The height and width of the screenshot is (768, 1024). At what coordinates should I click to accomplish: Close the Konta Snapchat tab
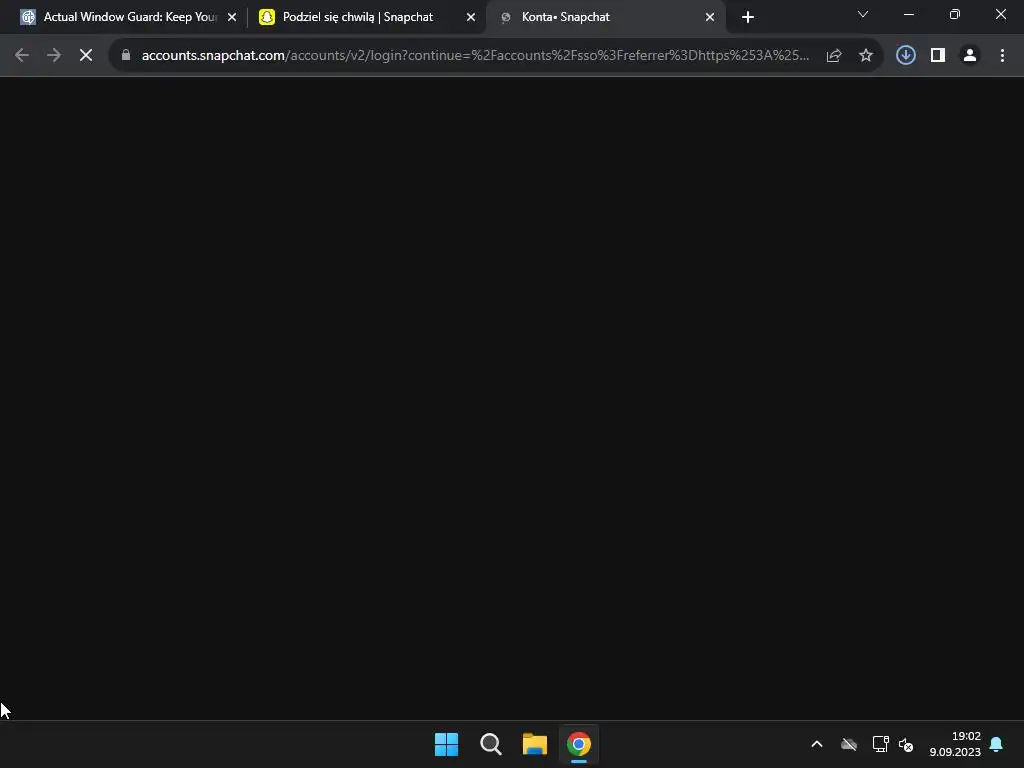(x=710, y=17)
